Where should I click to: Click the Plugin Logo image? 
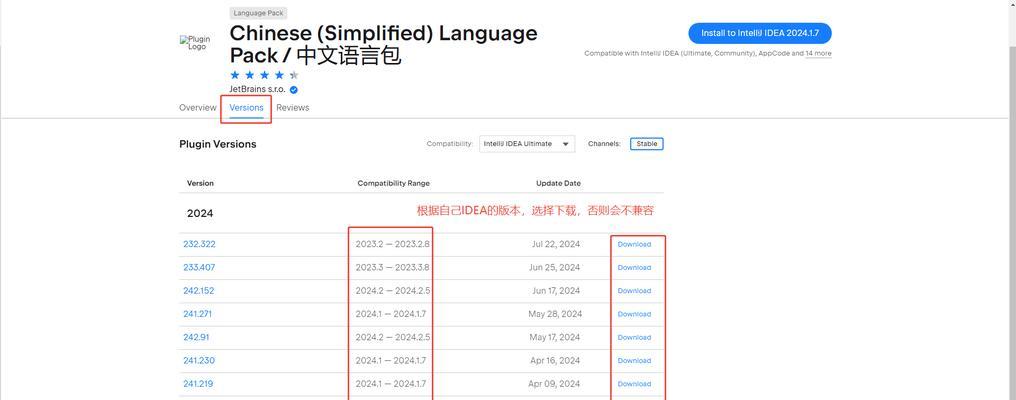195,43
